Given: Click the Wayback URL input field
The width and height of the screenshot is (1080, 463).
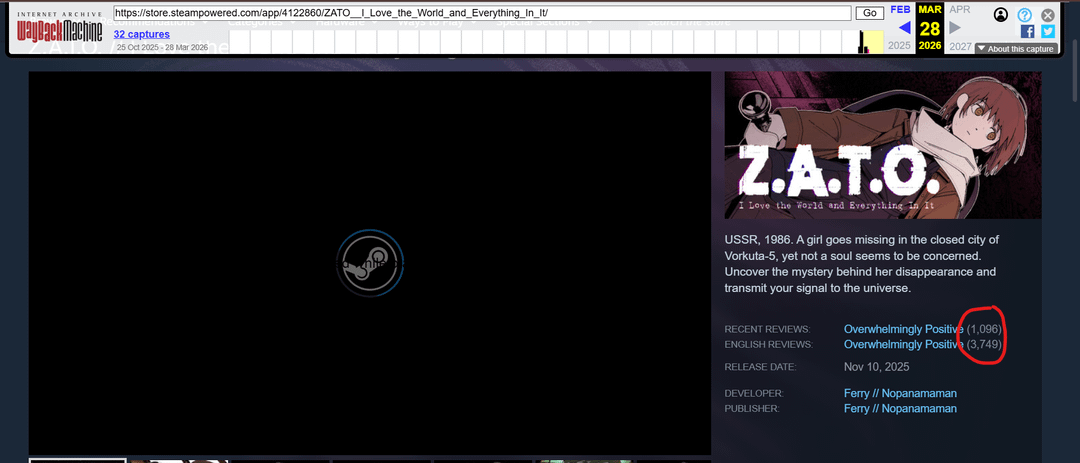Looking at the screenshot, I should point(482,13).
